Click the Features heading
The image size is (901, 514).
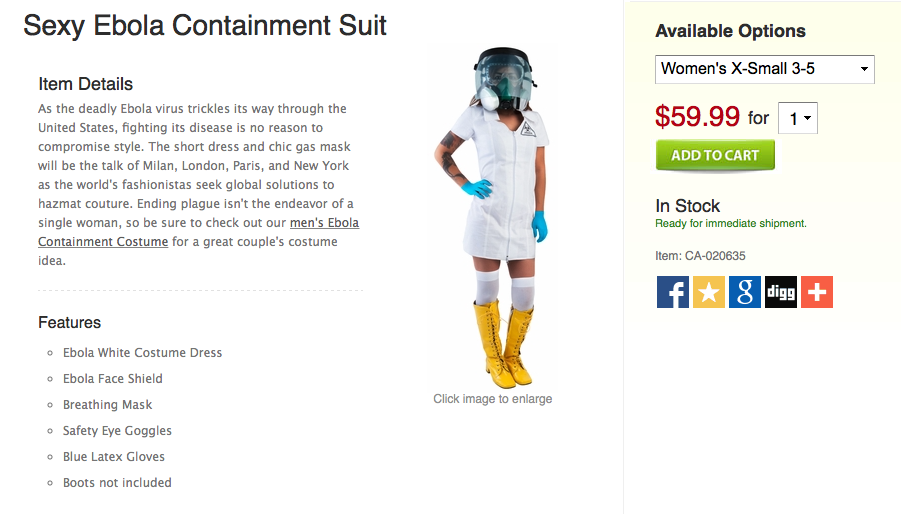click(70, 323)
